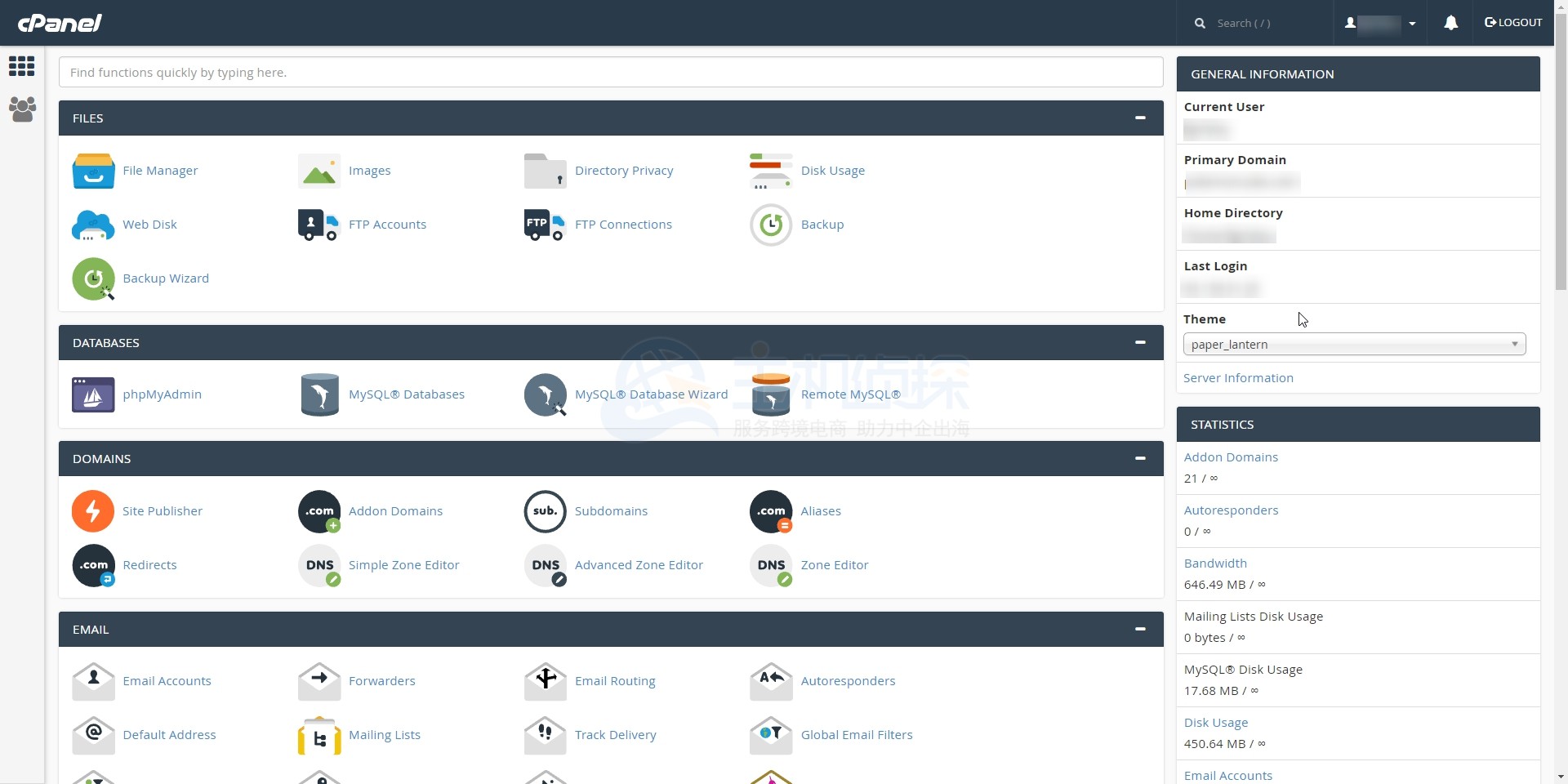Open the Backup Wizard icon
1568x784 pixels.
click(x=93, y=278)
